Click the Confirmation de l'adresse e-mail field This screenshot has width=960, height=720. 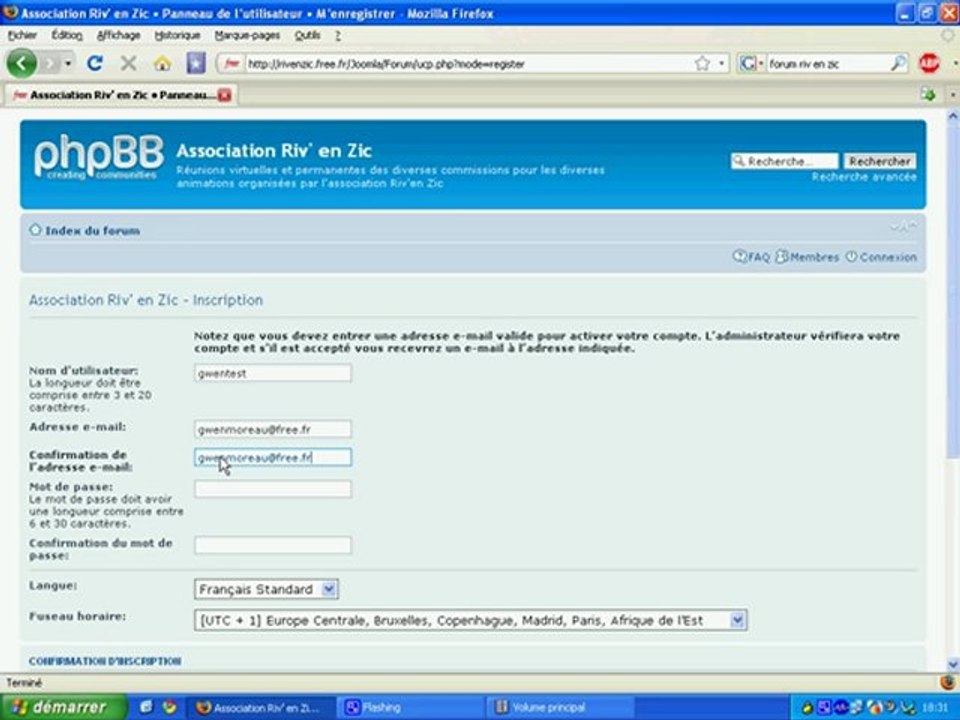(x=273, y=457)
